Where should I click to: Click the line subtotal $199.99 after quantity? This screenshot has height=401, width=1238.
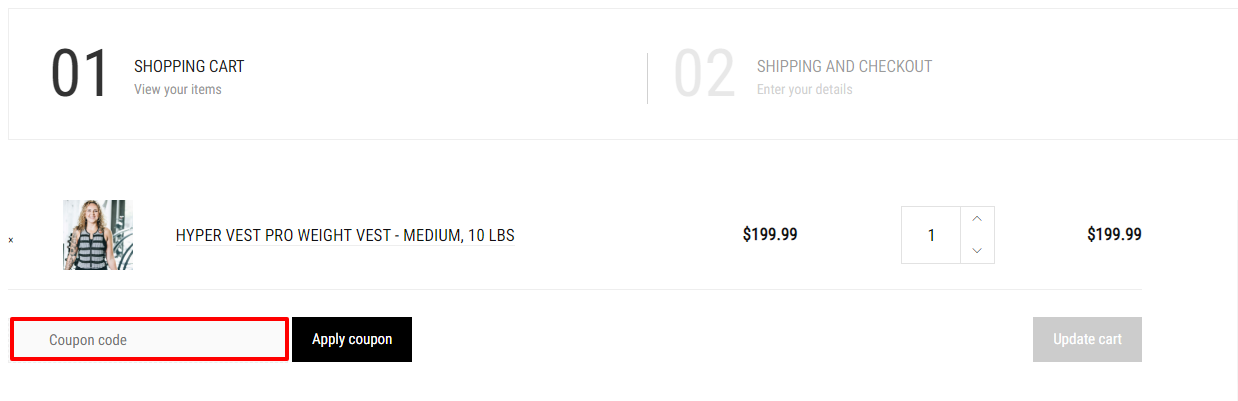pos(1114,235)
